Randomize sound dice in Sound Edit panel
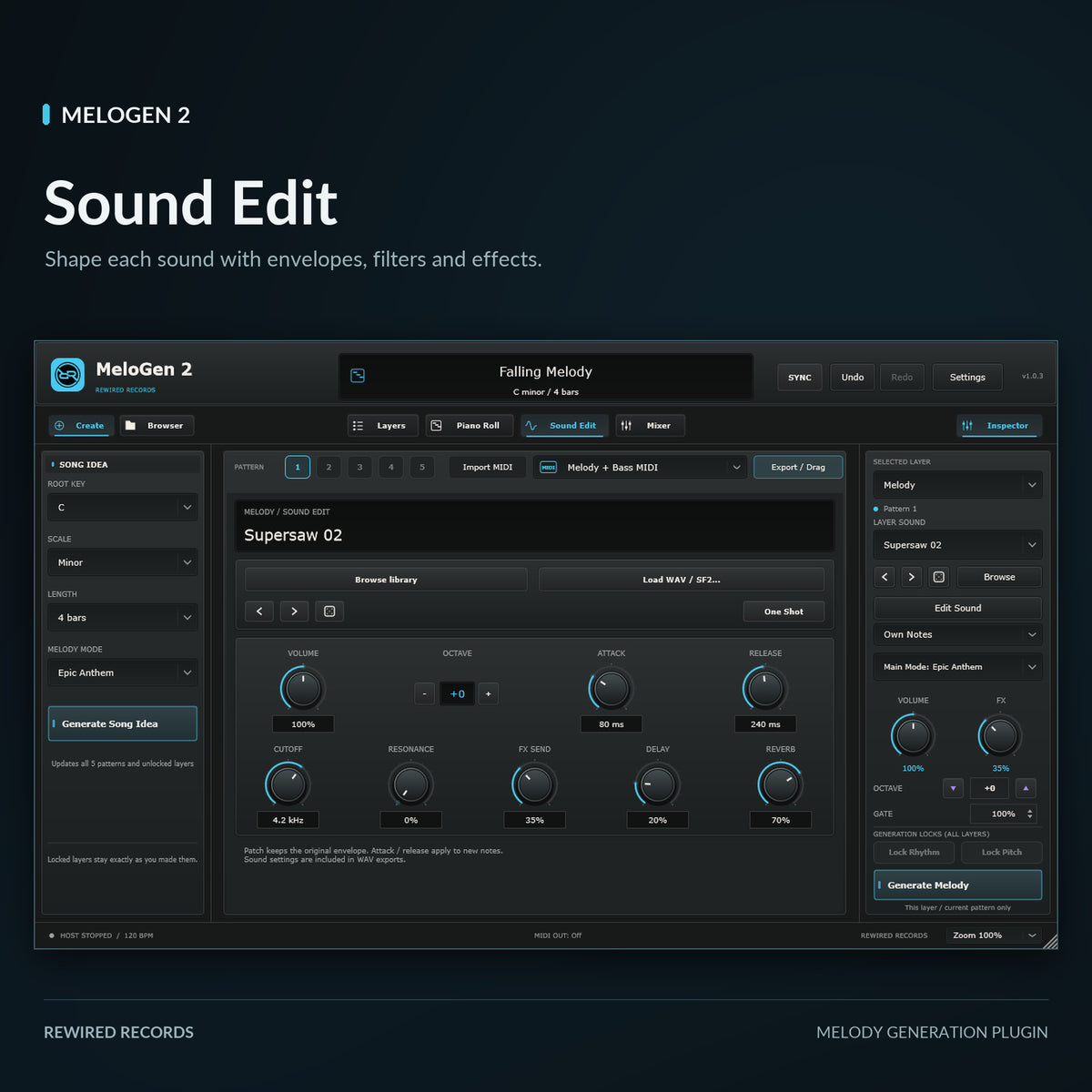The image size is (1092, 1092). 329,612
